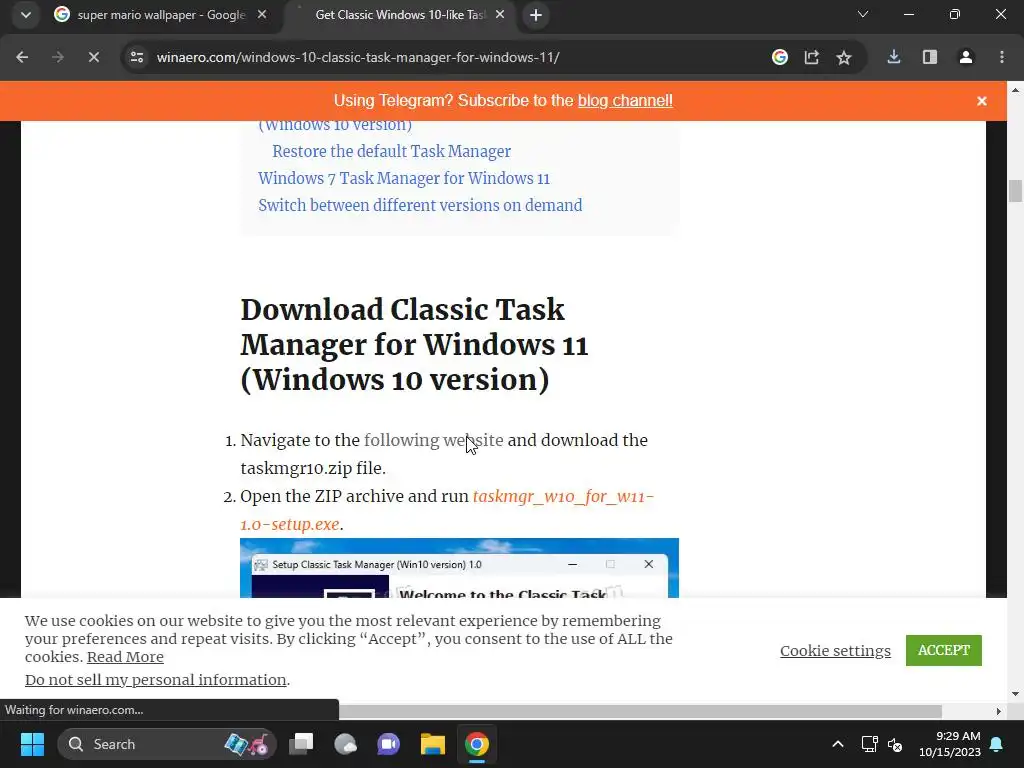
Task: Toggle the Chrome side panel
Action: pos(930,57)
